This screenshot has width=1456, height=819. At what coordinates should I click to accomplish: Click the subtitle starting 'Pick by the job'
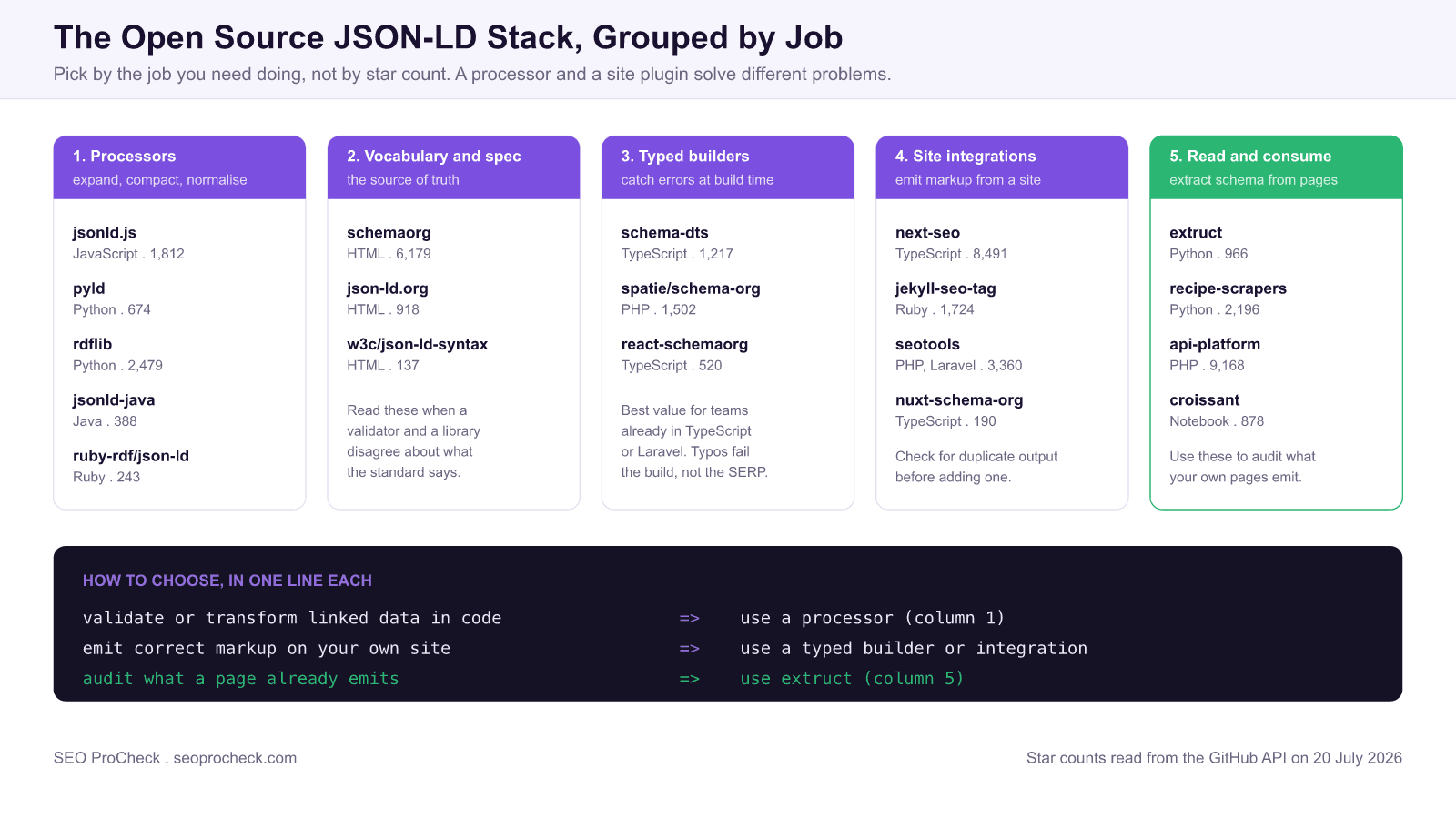point(472,75)
